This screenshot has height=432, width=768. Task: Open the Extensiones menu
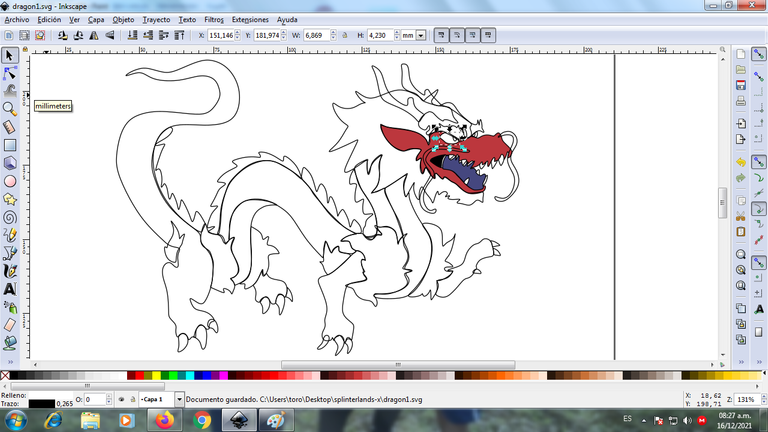click(x=250, y=20)
